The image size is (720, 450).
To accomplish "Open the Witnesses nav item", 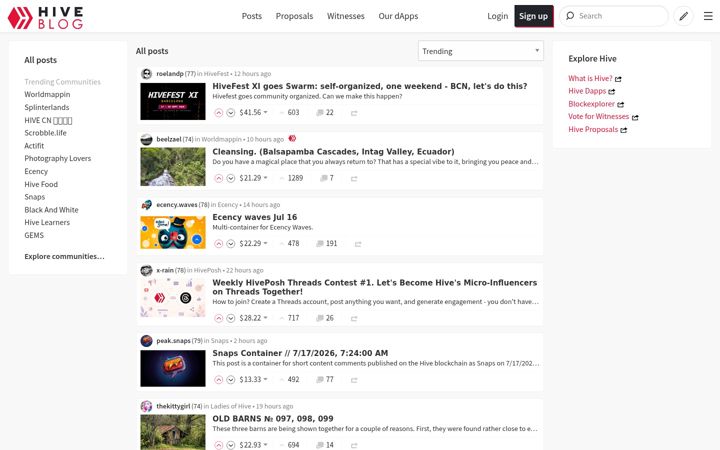I will click(346, 16).
